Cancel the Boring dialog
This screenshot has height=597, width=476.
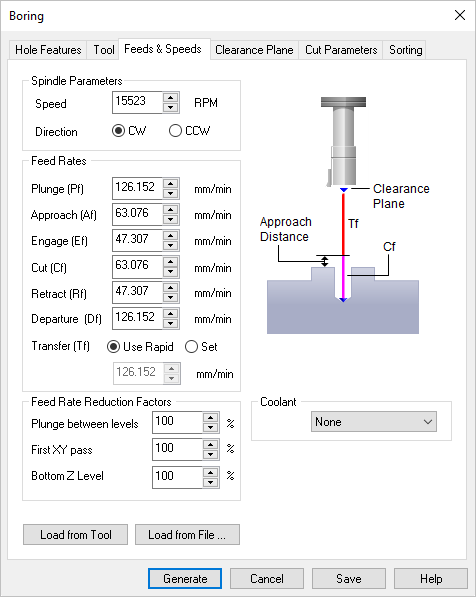pos(267,579)
